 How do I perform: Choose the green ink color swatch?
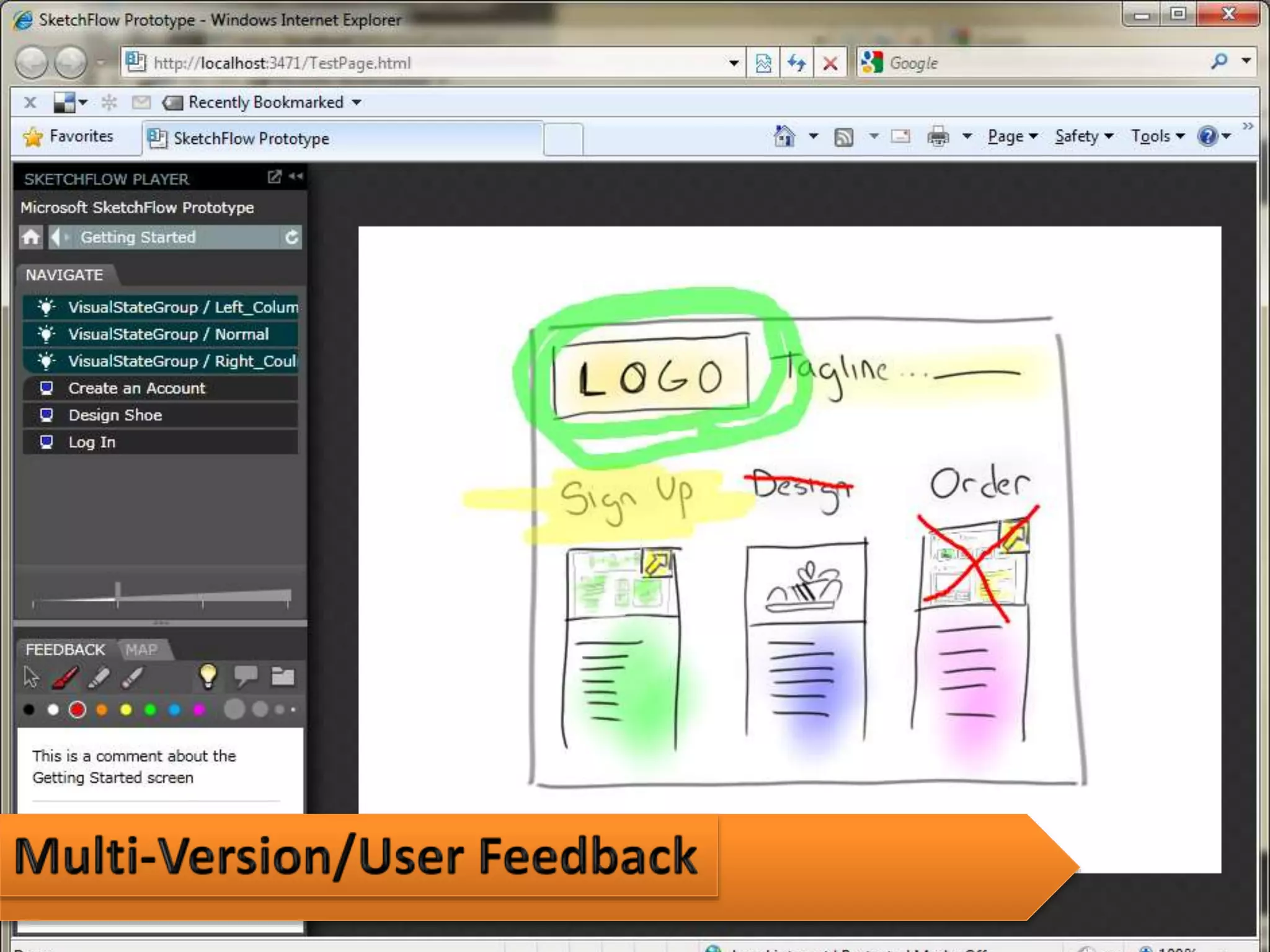point(150,710)
